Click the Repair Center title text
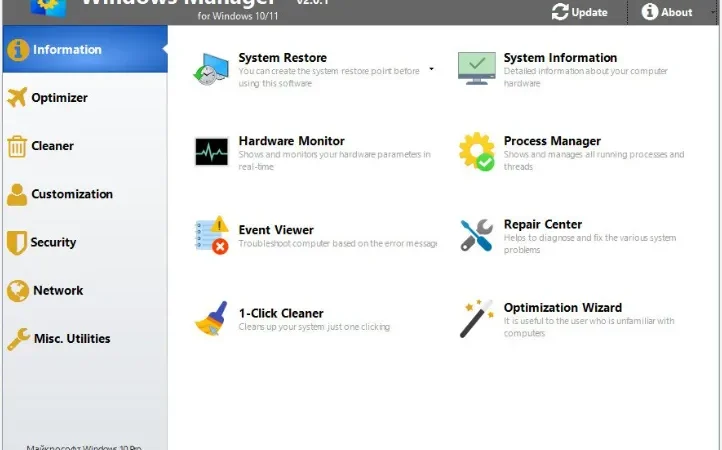This screenshot has width=722, height=450. tap(543, 224)
